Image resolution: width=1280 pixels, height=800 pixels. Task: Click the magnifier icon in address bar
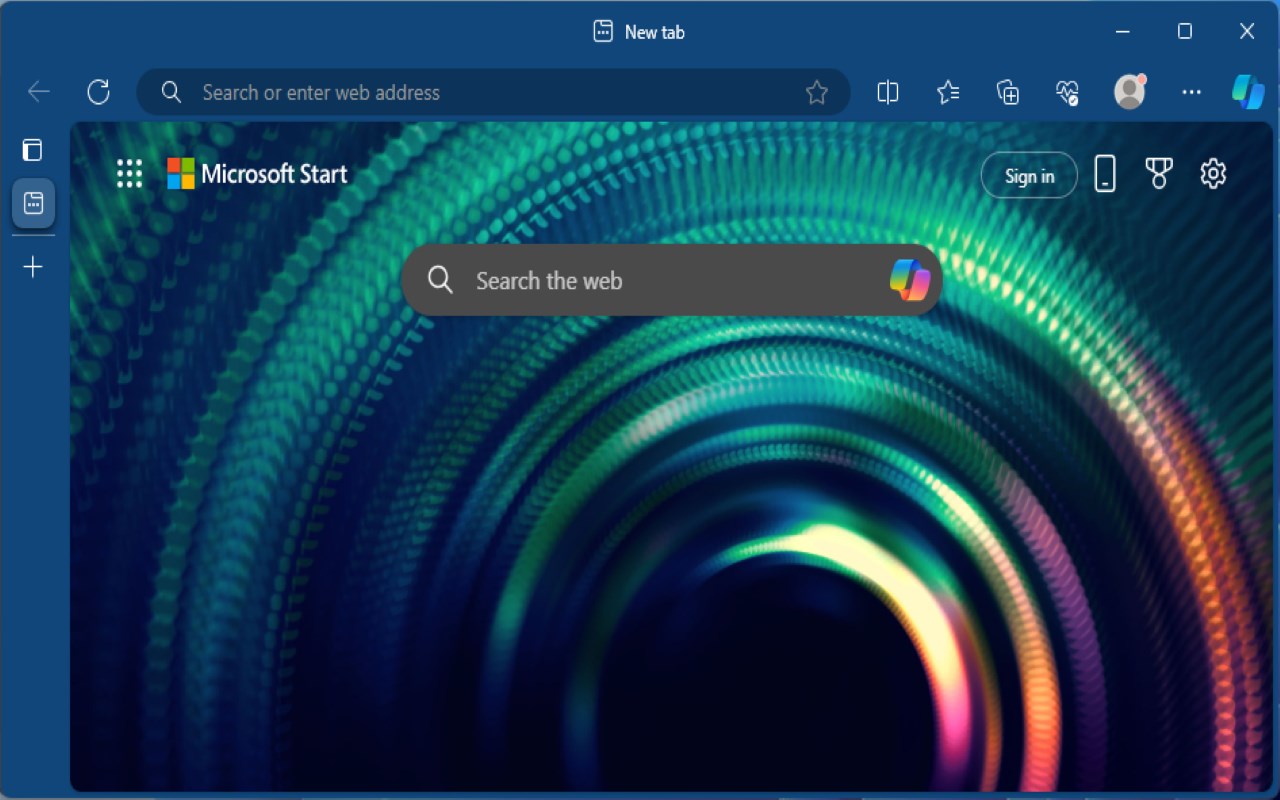pos(171,92)
